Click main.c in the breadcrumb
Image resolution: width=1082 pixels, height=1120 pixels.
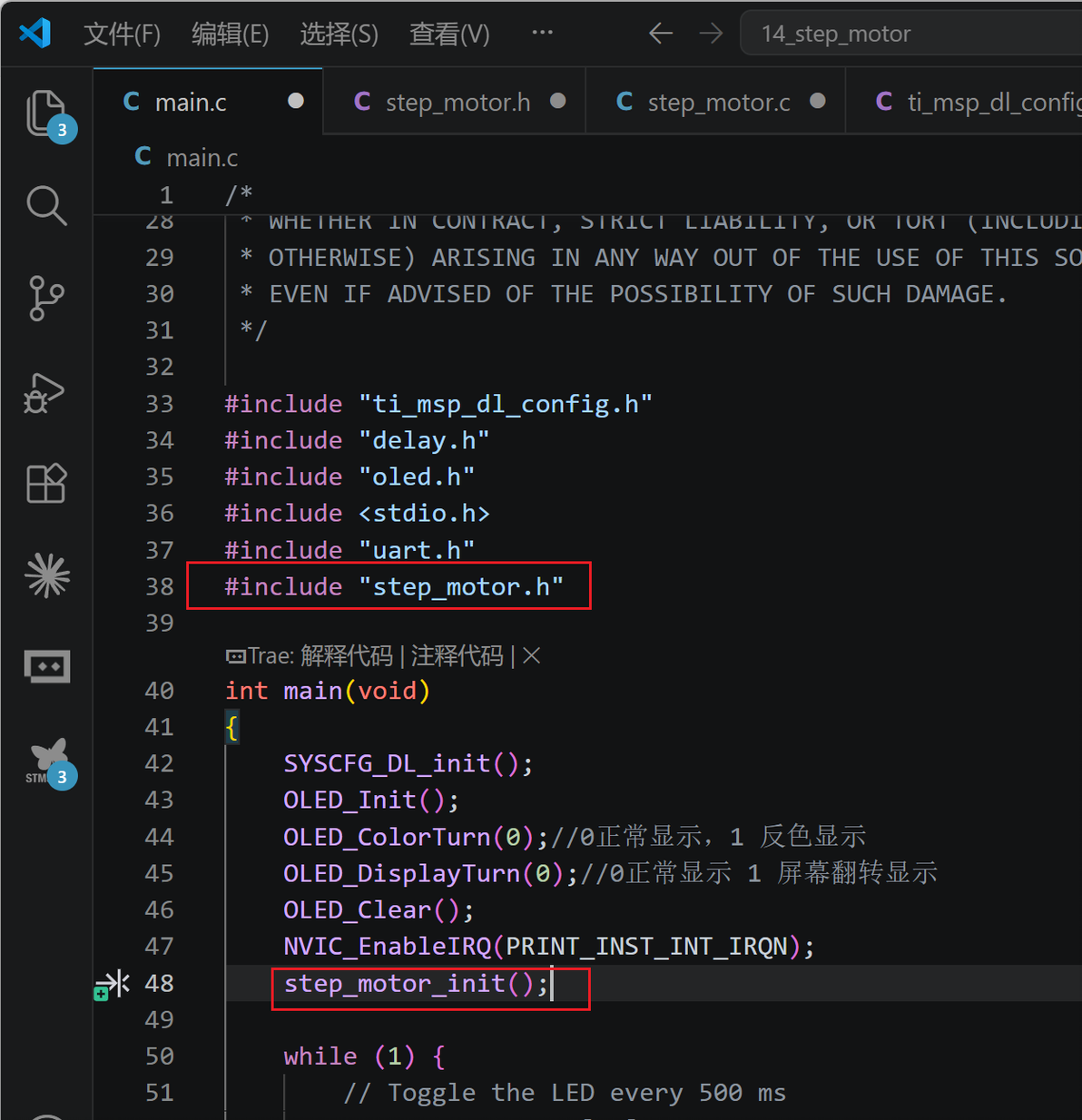[202, 158]
